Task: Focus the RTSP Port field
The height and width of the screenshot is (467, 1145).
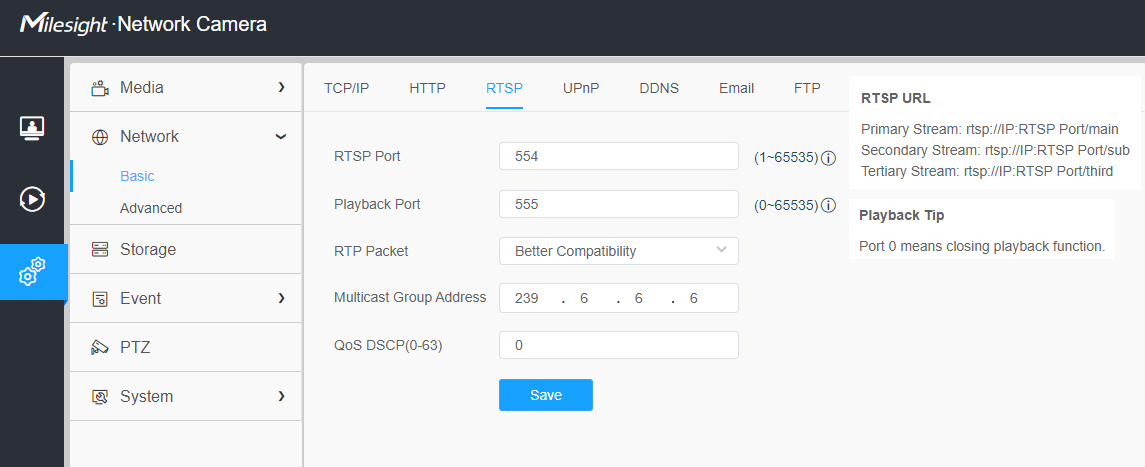Action: (x=619, y=156)
